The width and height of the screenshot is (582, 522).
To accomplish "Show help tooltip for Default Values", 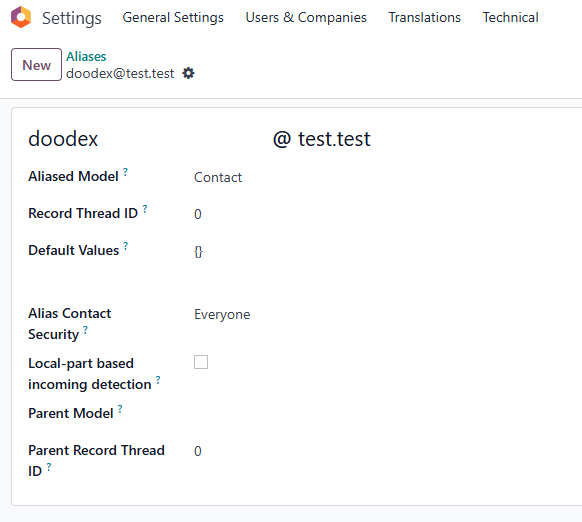I will 126,246.
